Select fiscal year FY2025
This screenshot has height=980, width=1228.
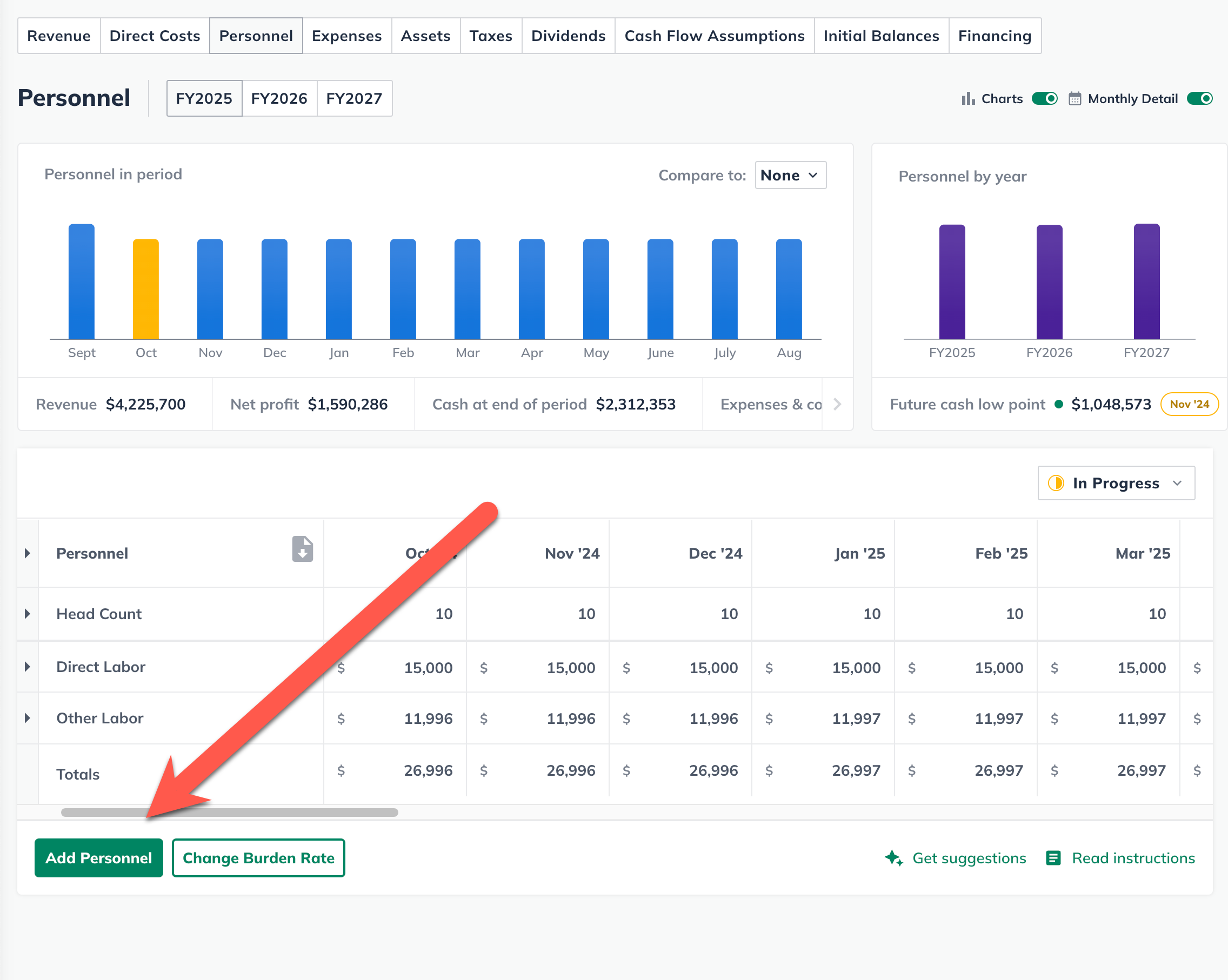[204, 98]
